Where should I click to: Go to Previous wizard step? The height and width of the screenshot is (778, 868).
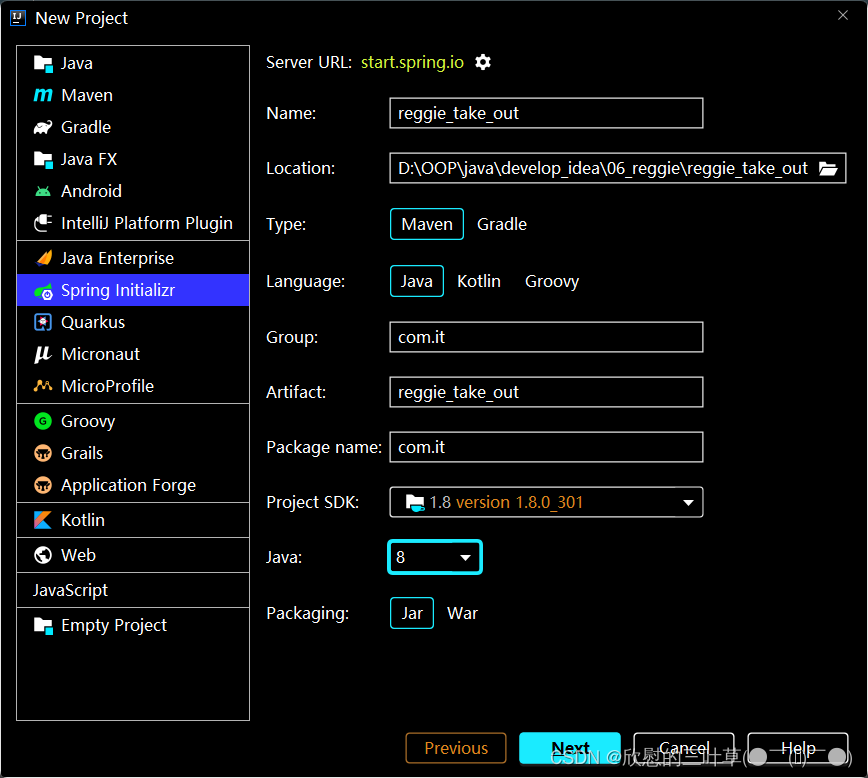point(456,748)
